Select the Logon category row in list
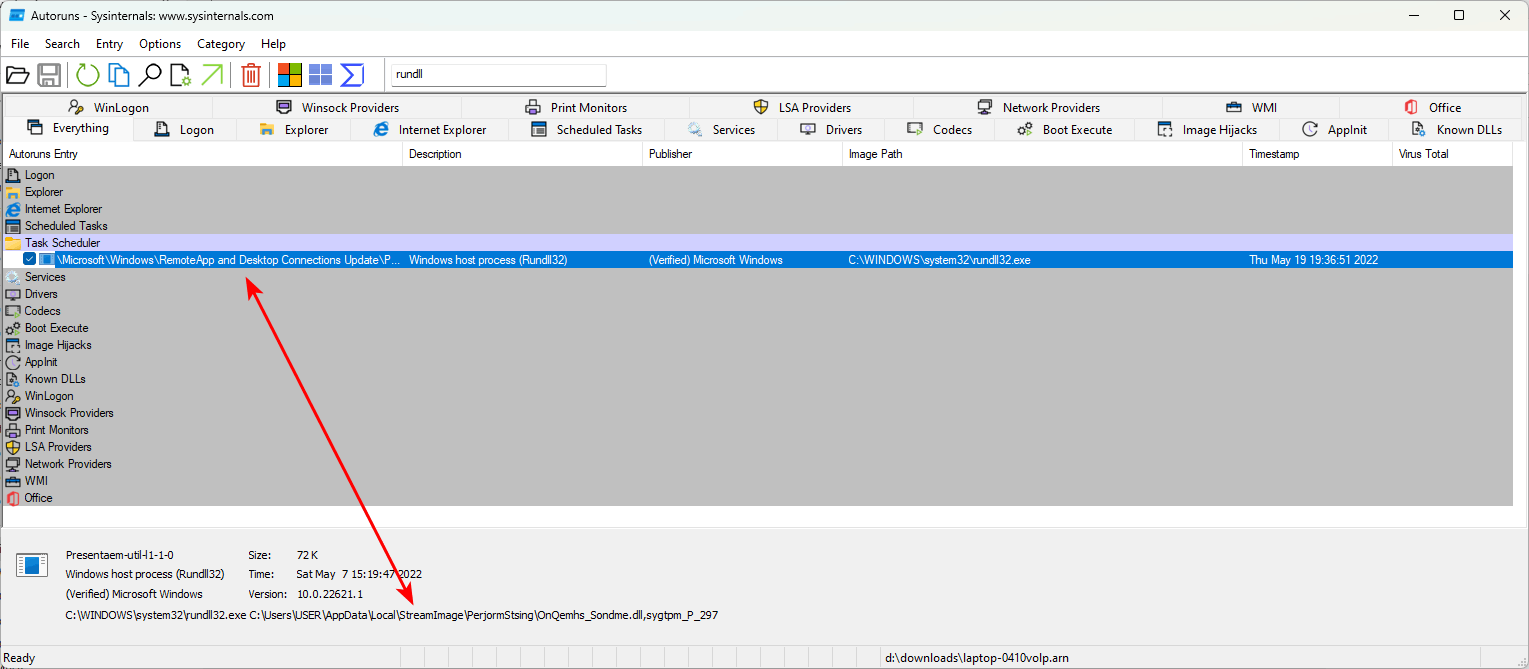1529x669 pixels. click(x=758, y=175)
